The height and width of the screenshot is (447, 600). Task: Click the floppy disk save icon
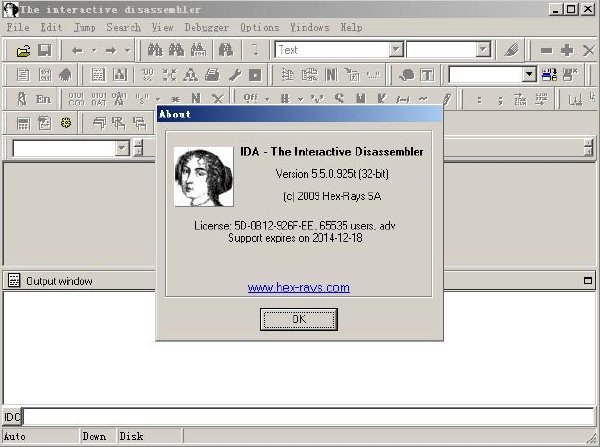tap(45, 51)
